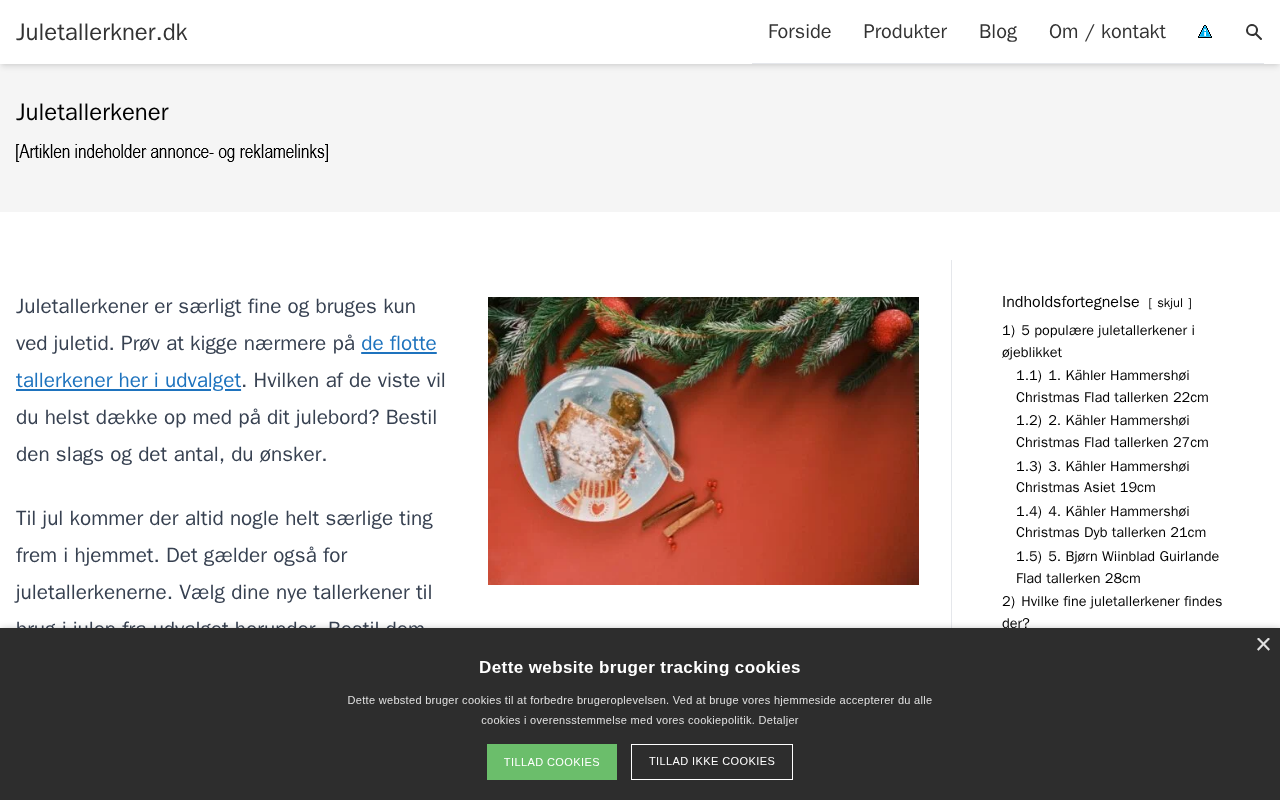1280x800 pixels.
Task: Open the search magnifier icon
Action: pyautogui.click(x=1253, y=32)
